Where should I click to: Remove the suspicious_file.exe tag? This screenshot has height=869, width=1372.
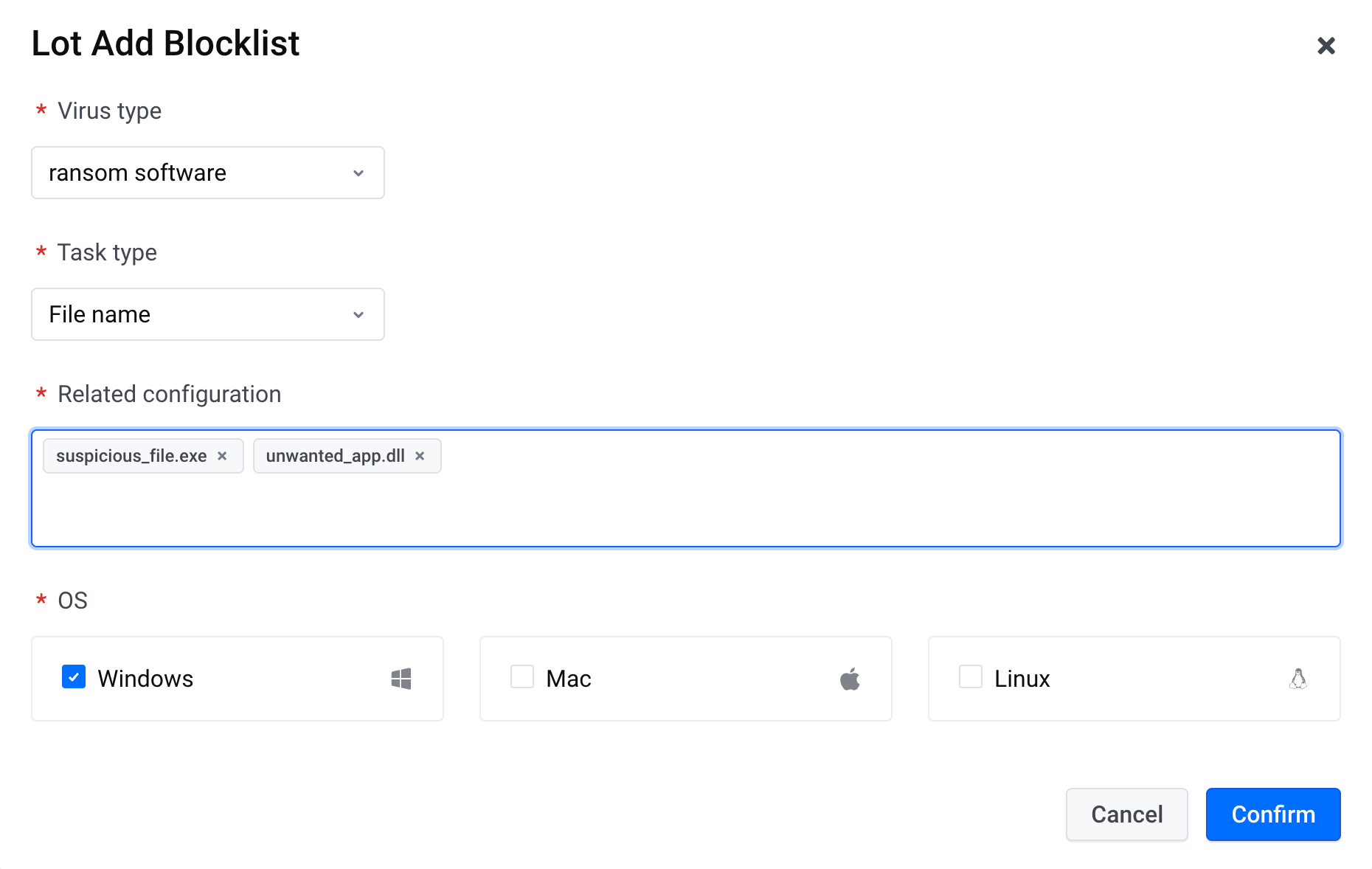click(222, 456)
